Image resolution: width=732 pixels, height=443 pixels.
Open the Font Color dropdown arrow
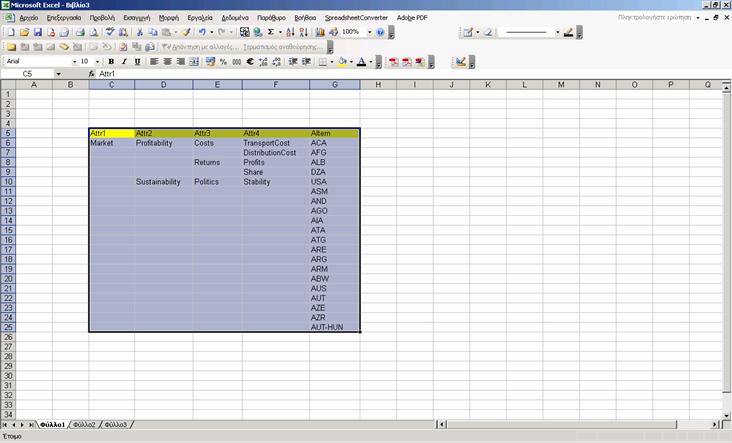(371, 62)
